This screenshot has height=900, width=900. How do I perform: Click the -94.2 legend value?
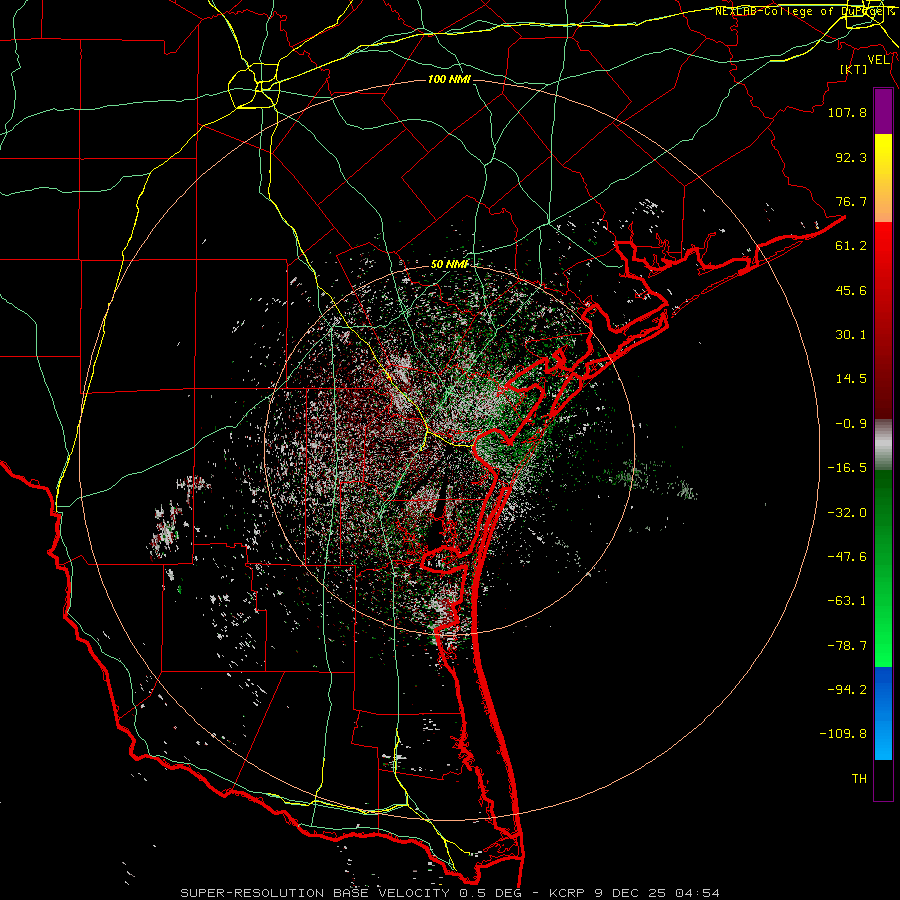[x=847, y=690]
